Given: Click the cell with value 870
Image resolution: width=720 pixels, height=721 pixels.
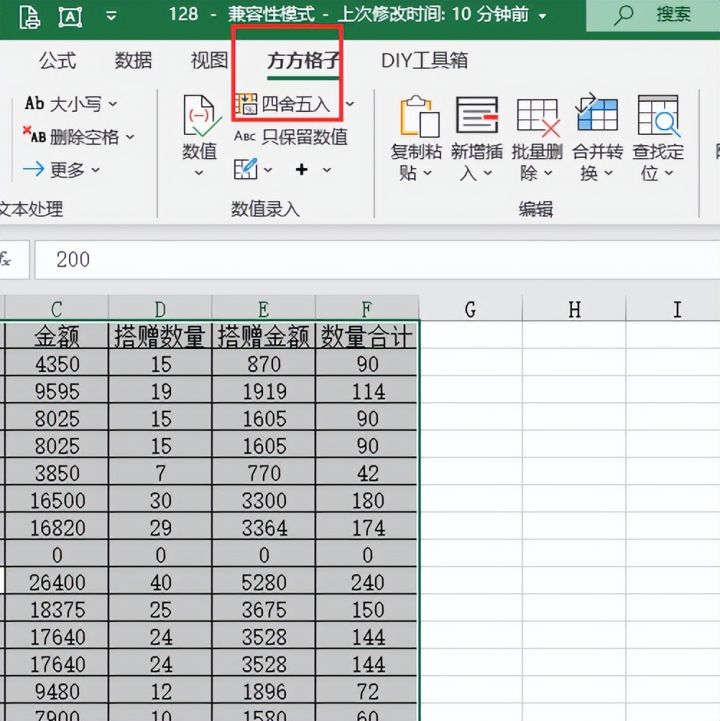Looking at the screenshot, I should coord(263,364).
